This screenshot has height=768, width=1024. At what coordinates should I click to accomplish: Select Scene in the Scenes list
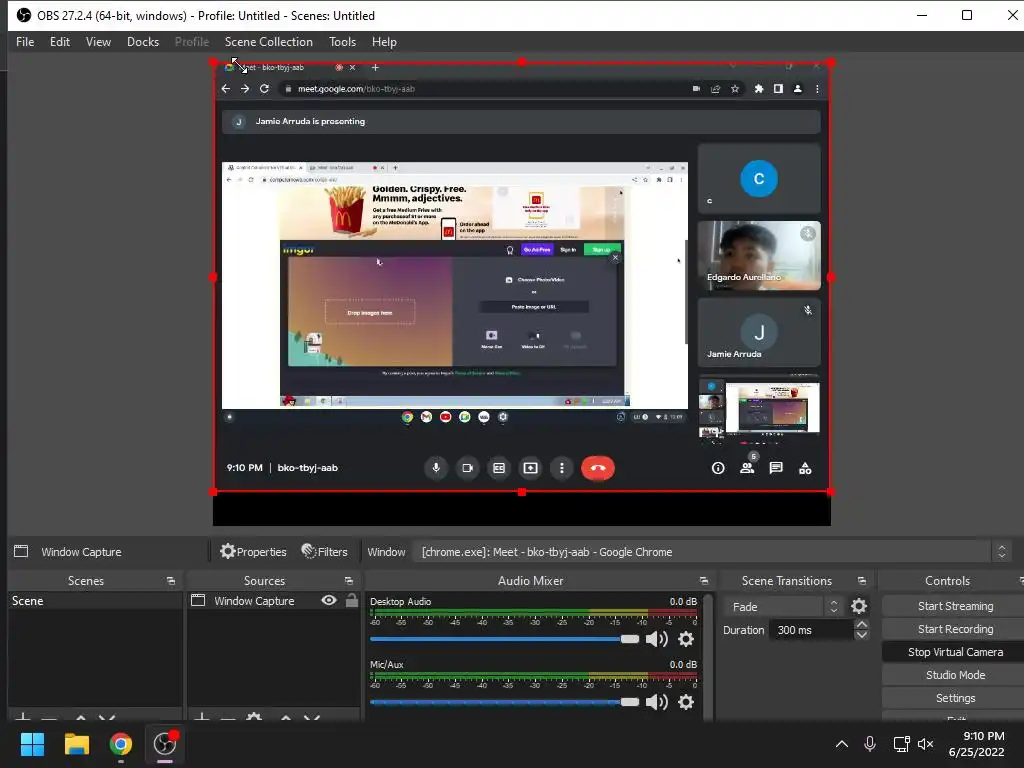tap(95, 600)
